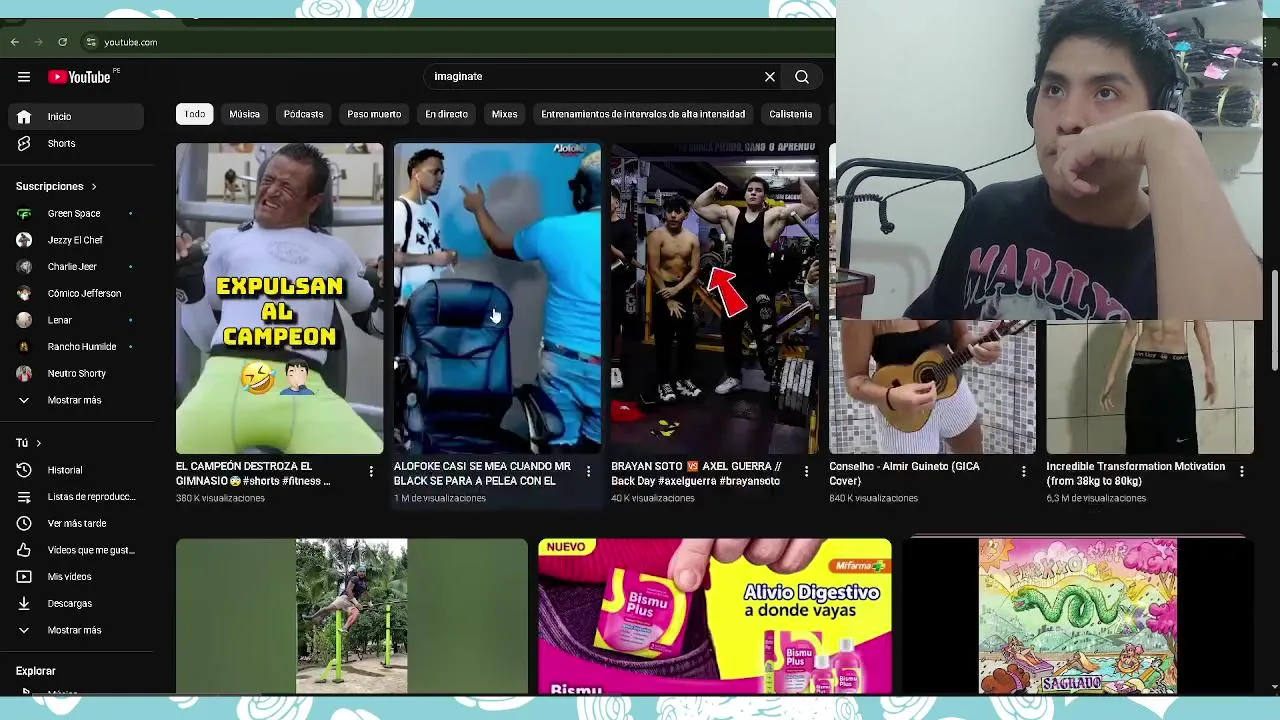
Task: Open Historial in the sidebar
Action: point(76,470)
